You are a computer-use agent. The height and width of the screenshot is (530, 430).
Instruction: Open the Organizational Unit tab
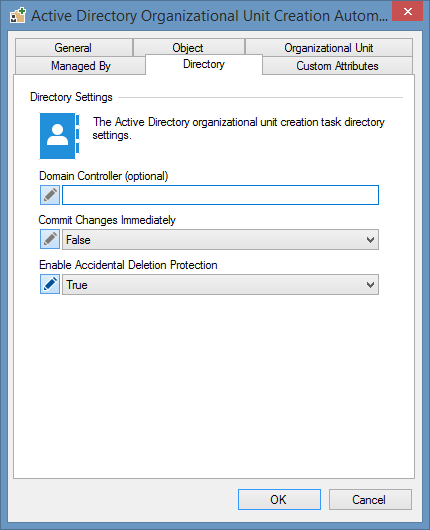pyautogui.click(x=329, y=48)
